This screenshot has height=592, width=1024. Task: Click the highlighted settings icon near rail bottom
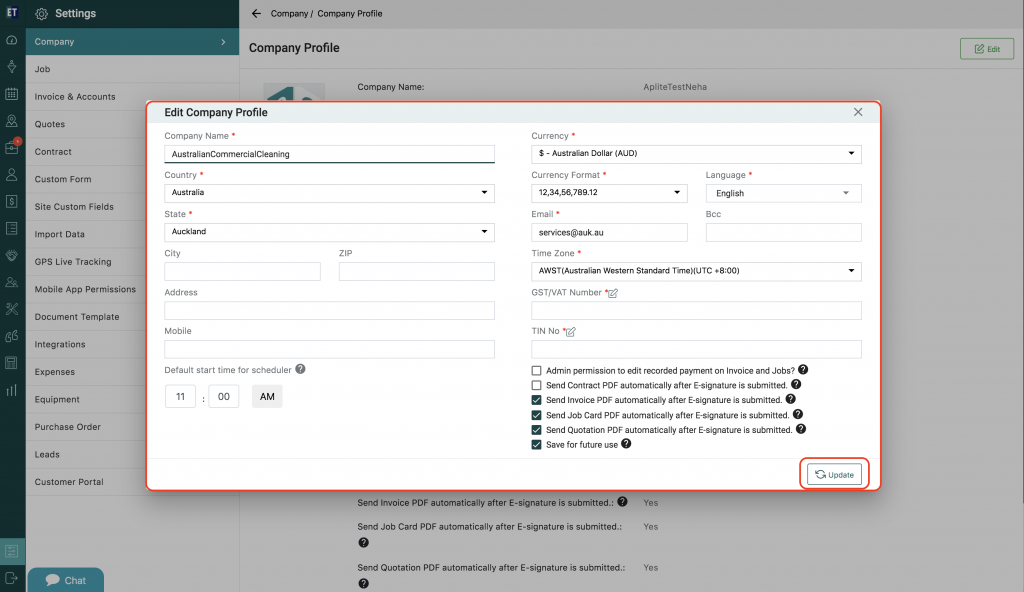tap(12, 551)
